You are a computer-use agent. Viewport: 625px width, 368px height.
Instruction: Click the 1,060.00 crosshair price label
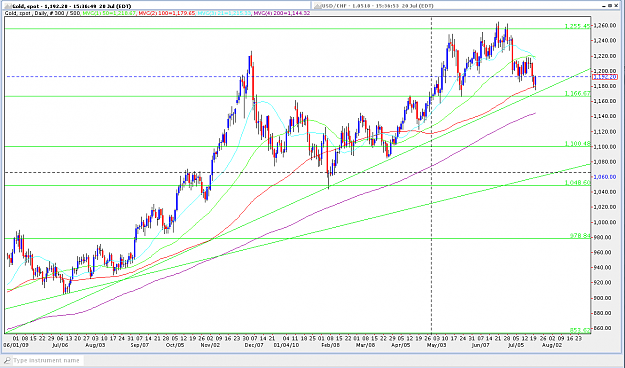605,177
